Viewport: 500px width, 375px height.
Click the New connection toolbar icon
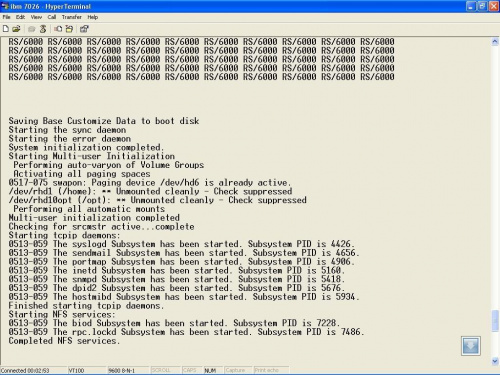6,29
